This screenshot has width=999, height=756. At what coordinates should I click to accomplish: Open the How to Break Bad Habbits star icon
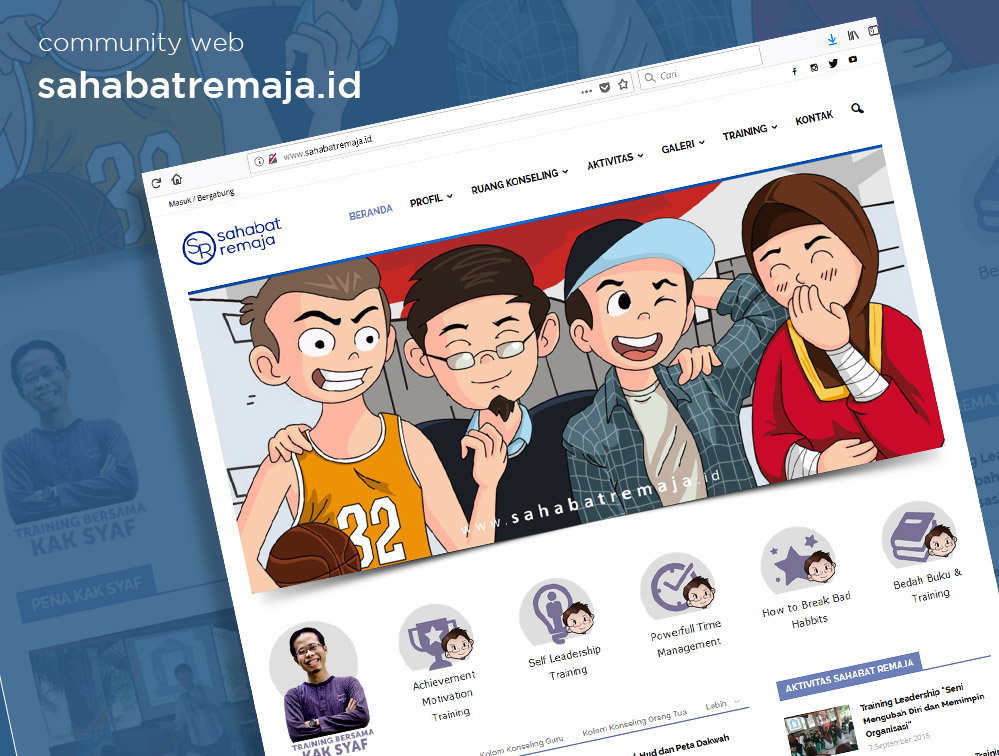tap(799, 561)
